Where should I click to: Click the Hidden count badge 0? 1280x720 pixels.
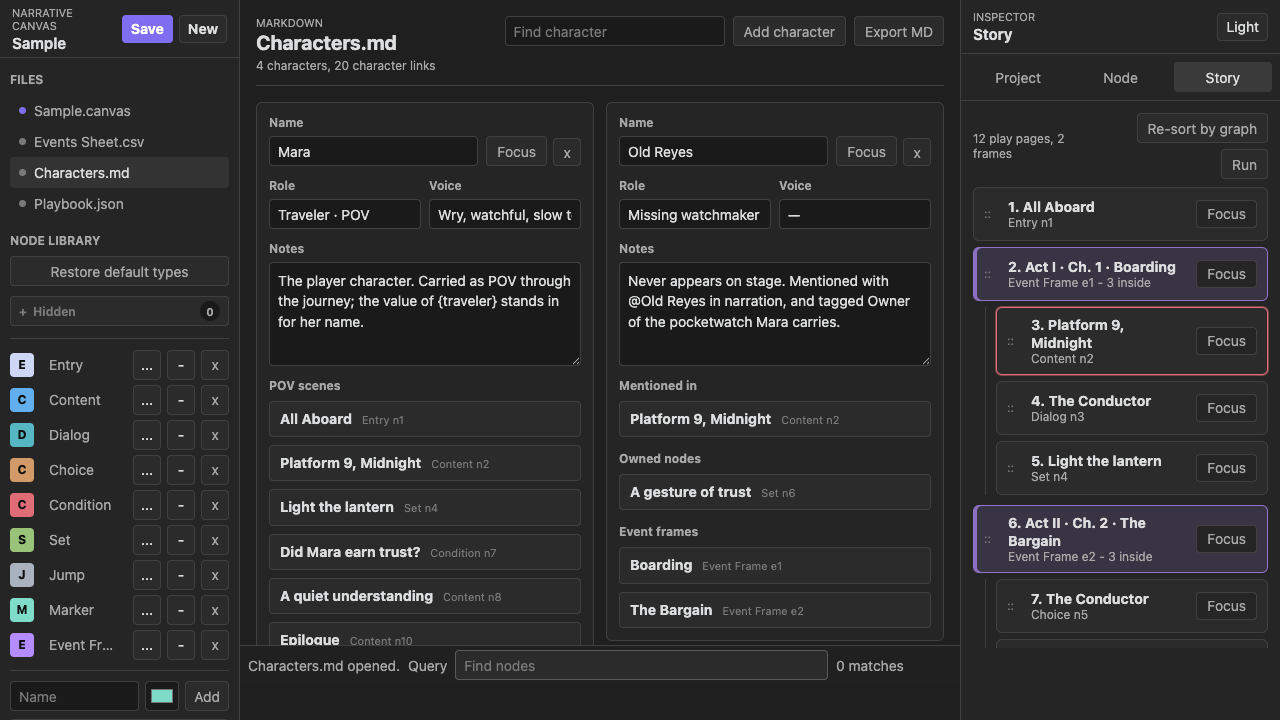pyautogui.click(x=210, y=312)
